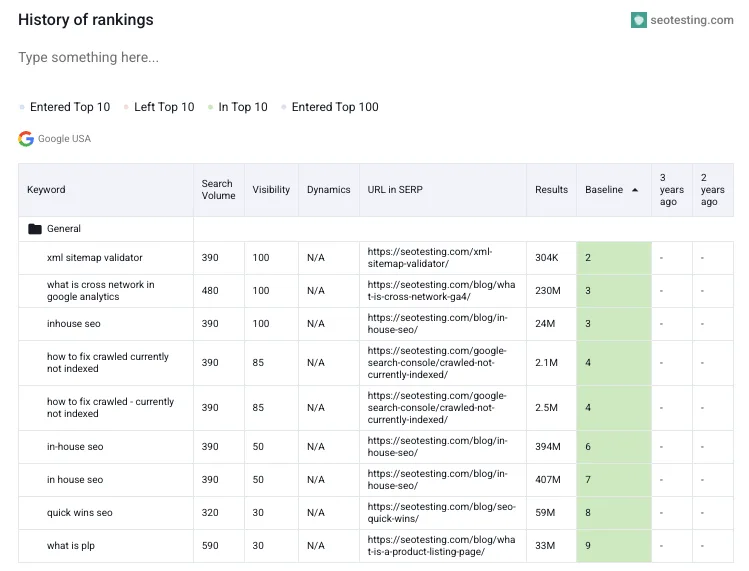Click the 'Google USA' label
The width and height of the screenshot is (749, 571).
coord(64,139)
